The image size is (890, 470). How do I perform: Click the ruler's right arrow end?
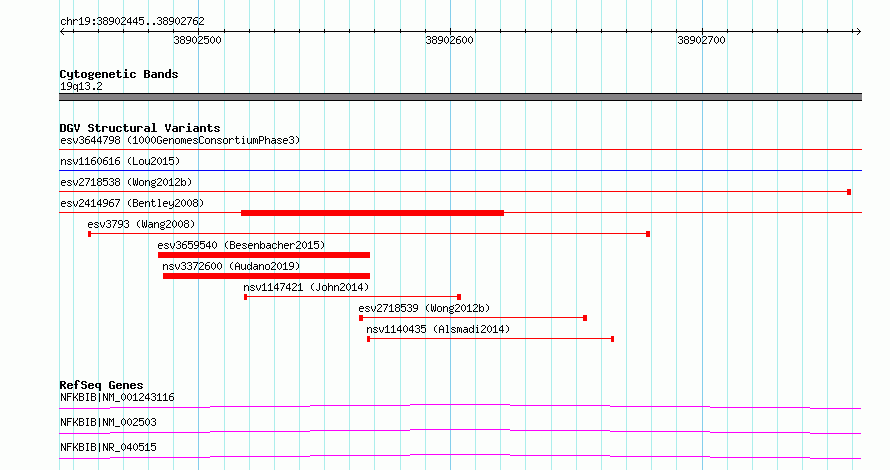point(858,31)
